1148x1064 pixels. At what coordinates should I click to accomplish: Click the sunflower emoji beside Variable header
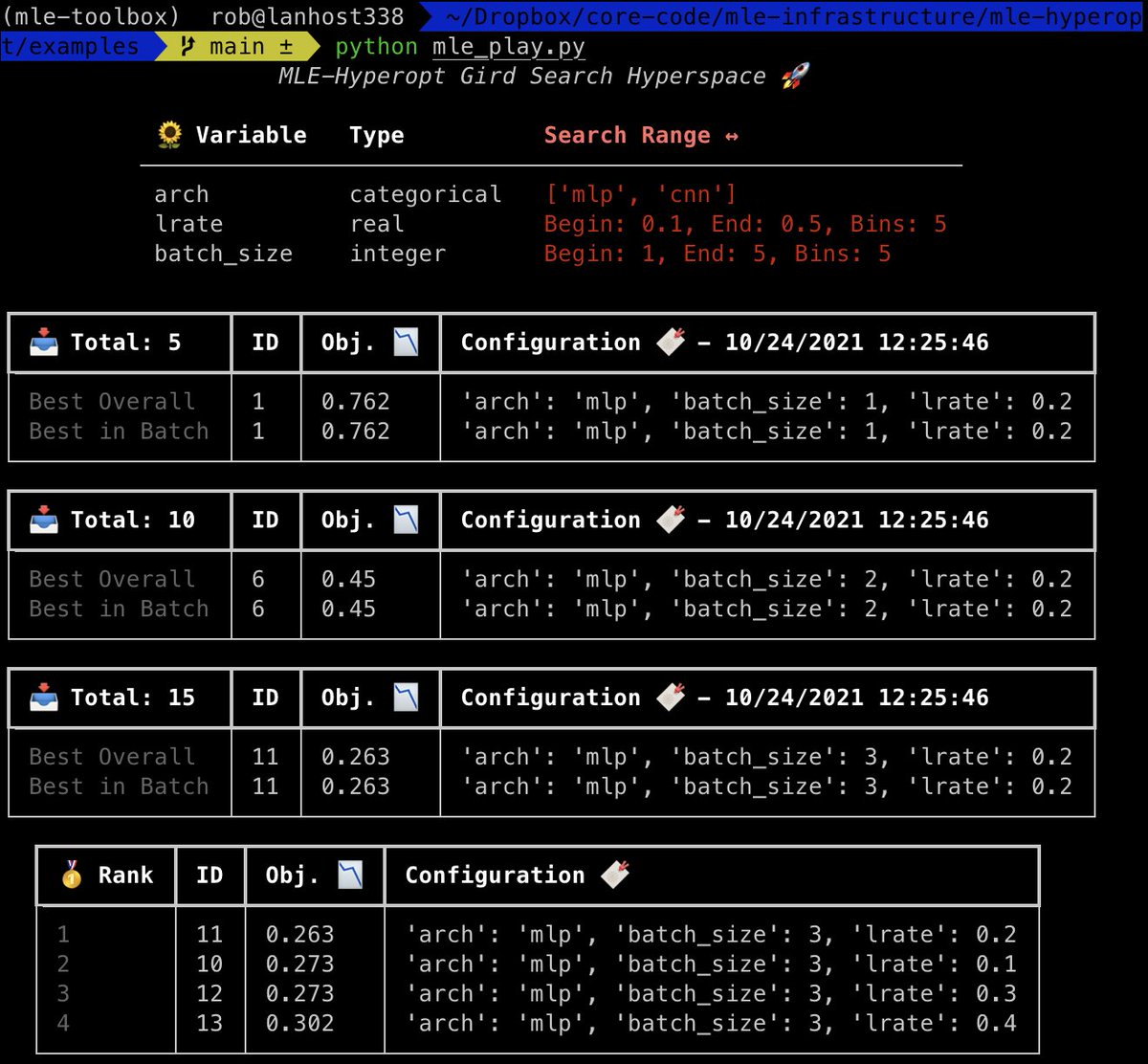pos(169,135)
